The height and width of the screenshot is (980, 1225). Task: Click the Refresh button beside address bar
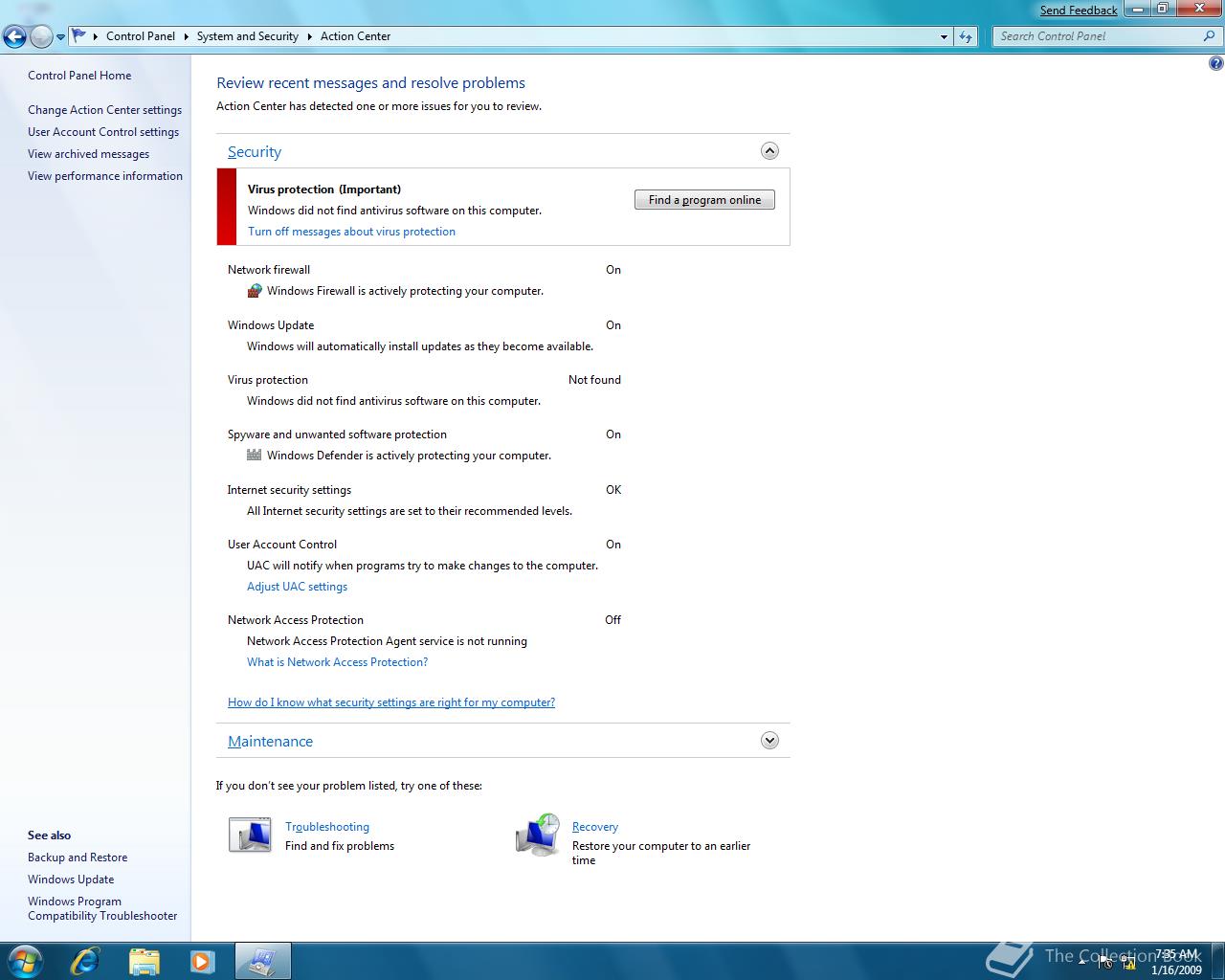coord(966,36)
